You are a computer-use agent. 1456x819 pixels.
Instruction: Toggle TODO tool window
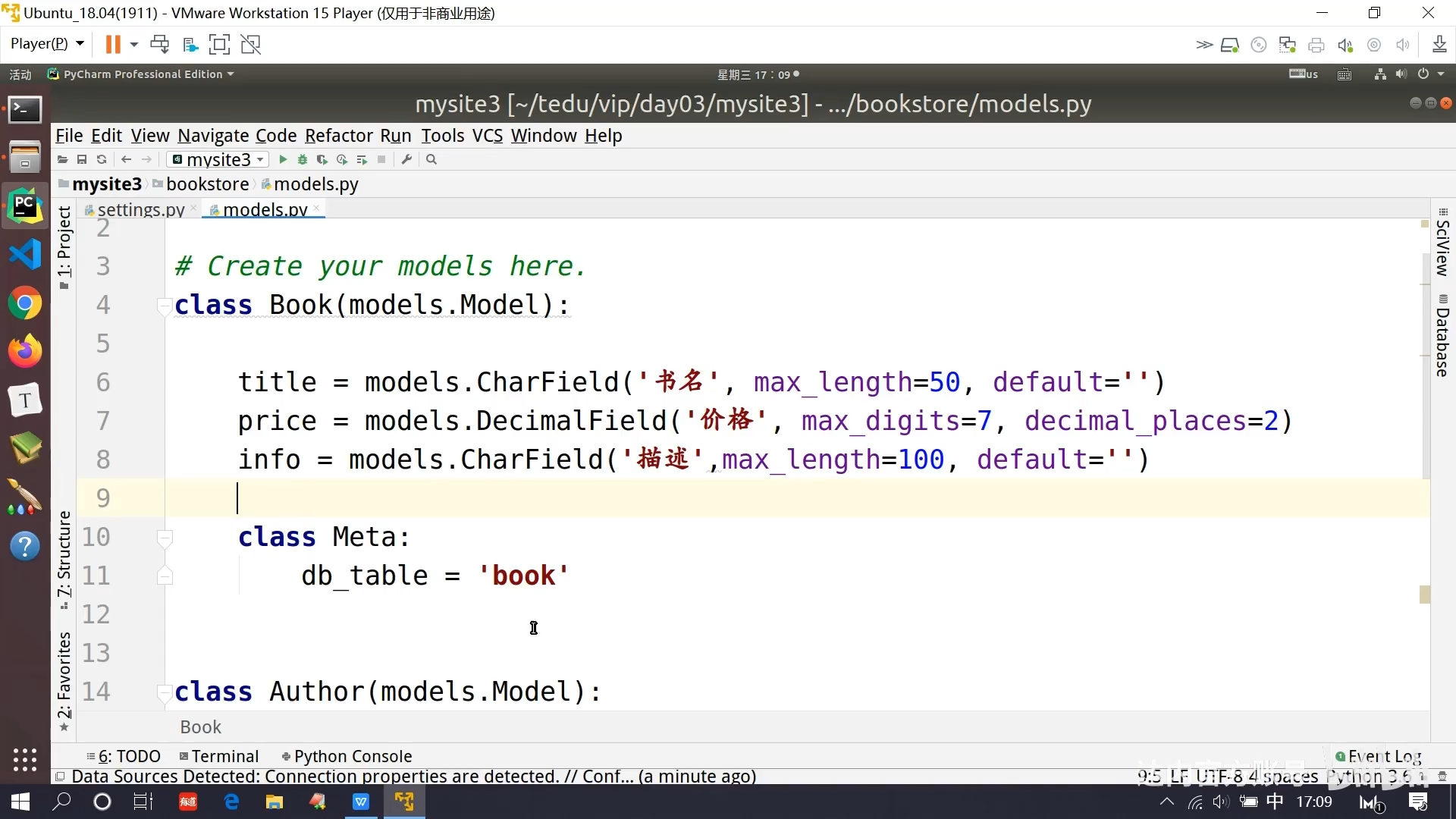point(124,756)
